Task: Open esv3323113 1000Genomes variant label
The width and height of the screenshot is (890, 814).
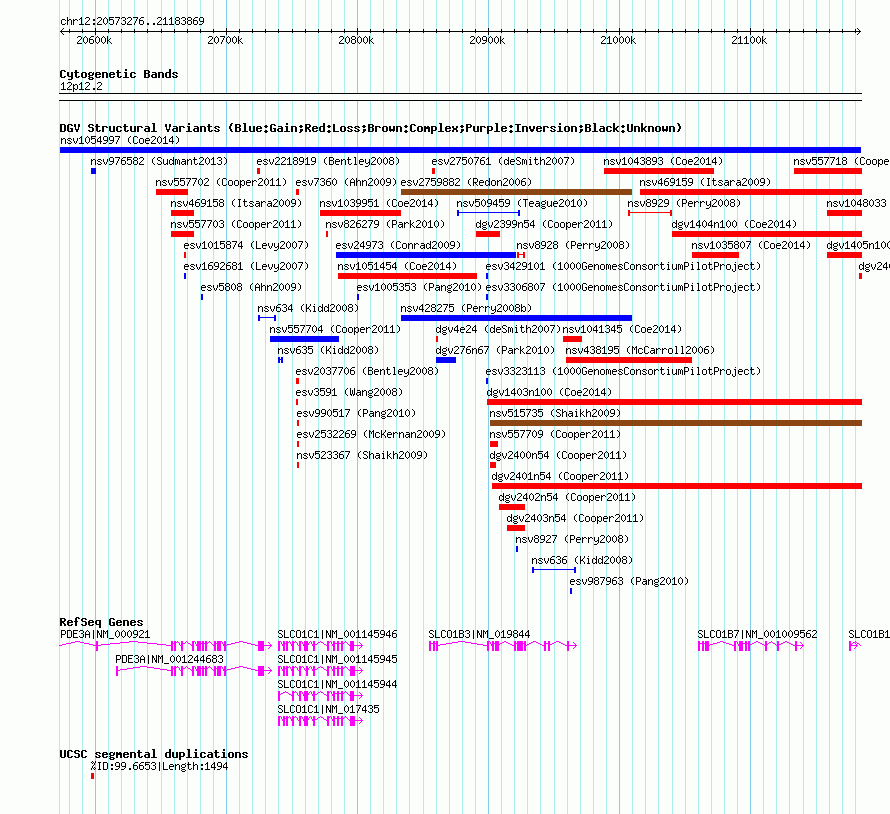Action: (623, 371)
